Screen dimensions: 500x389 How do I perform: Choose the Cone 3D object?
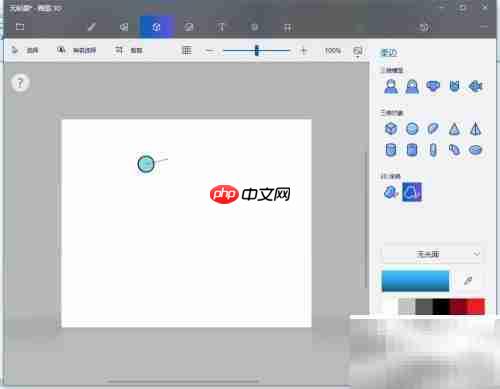(x=454, y=129)
